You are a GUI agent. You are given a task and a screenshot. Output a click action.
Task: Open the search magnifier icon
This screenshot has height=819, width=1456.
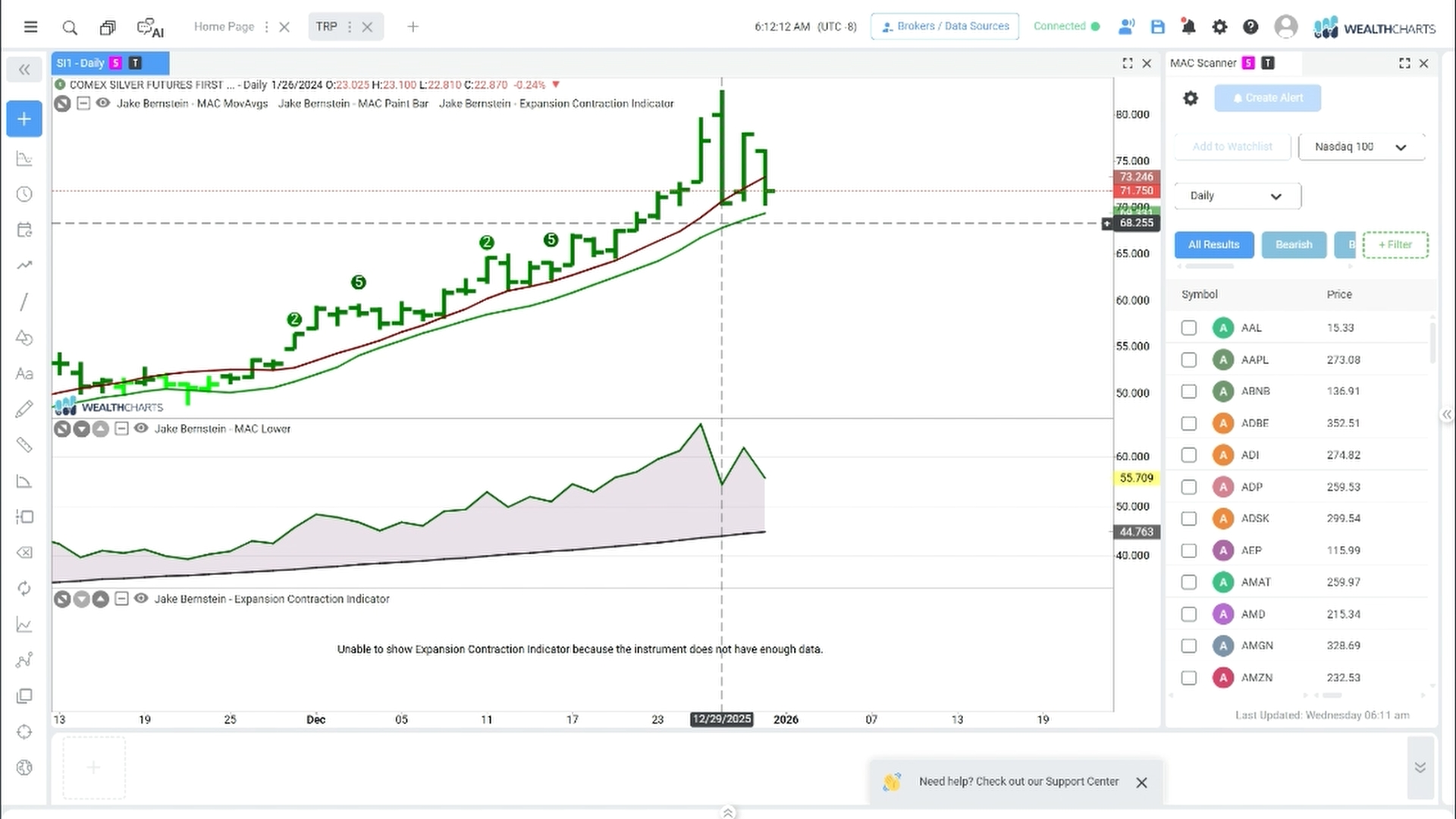(x=70, y=28)
